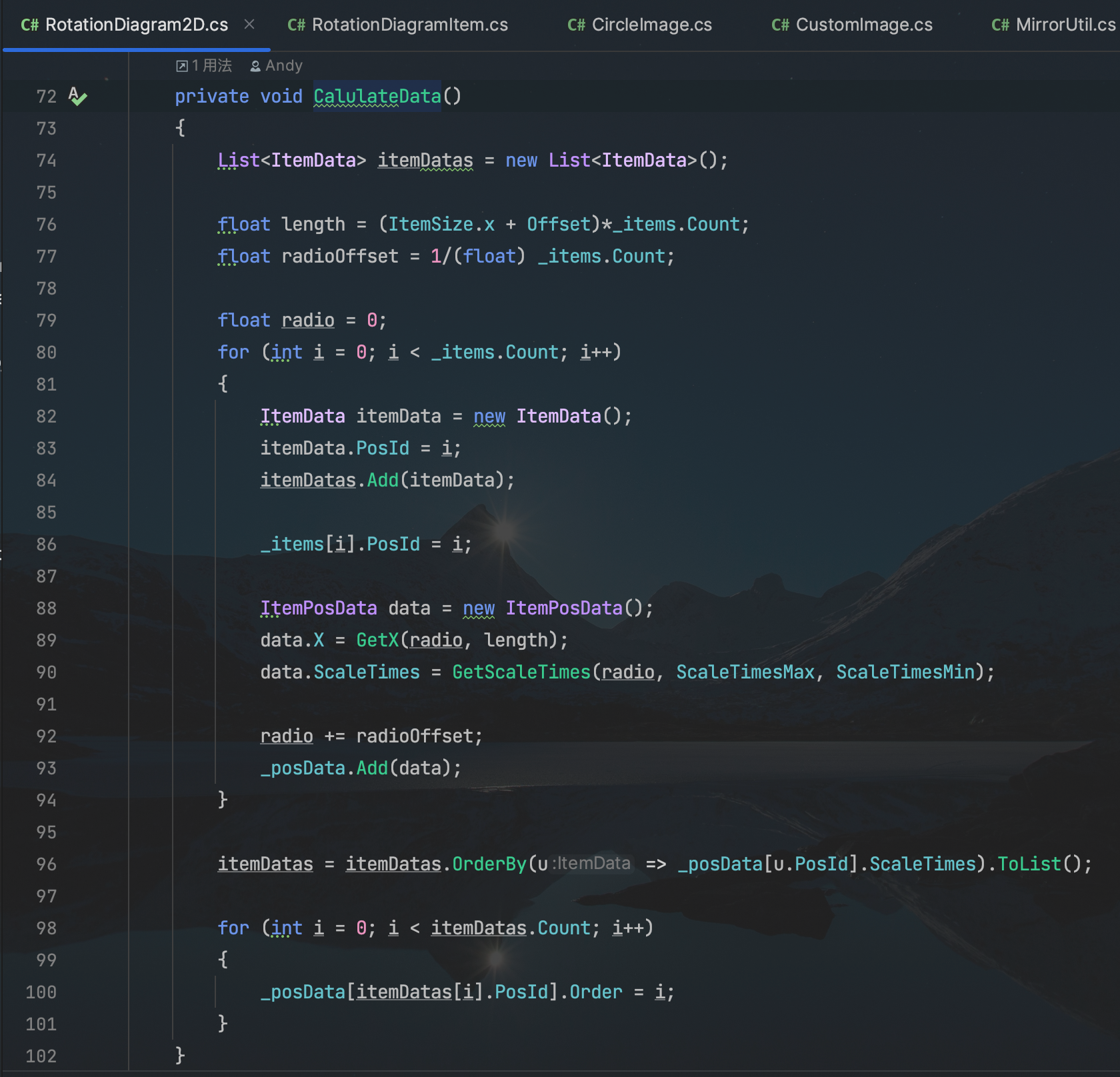The image size is (1120, 1077).
Task: Open the CircleImage.cs tab
Action: (x=651, y=25)
